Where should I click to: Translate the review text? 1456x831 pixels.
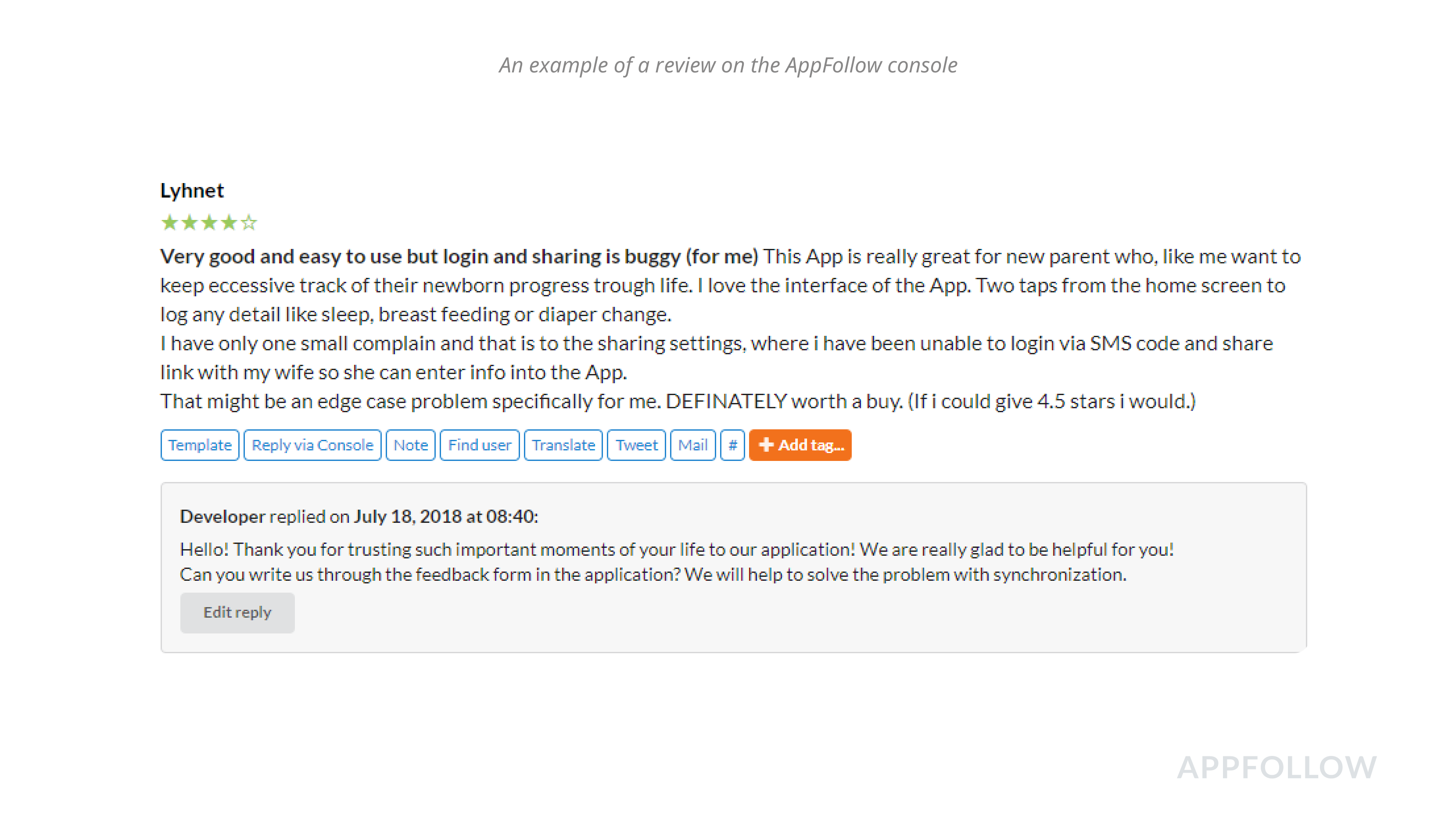click(563, 445)
